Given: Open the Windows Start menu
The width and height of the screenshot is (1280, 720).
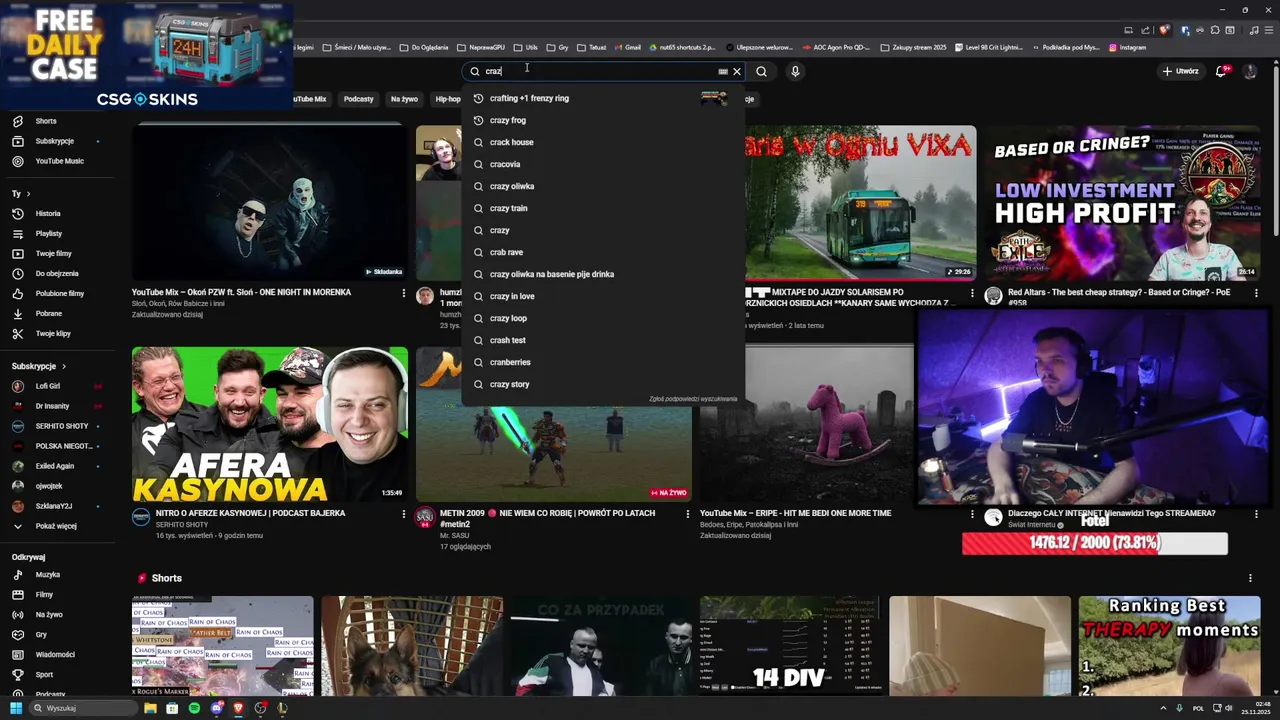Looking at the screenshot, I should 16,708.
